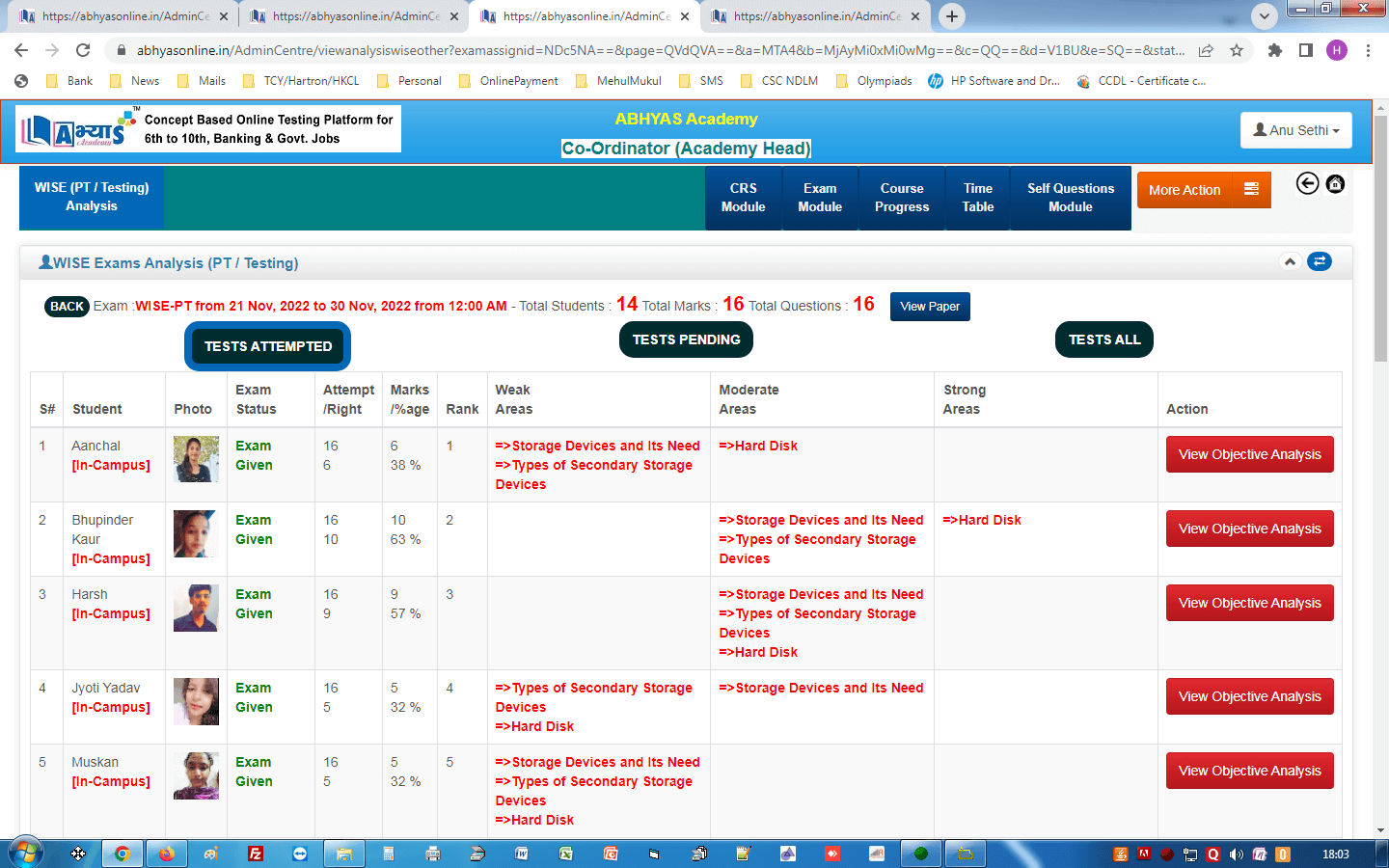Collapse the WISE Exams Analysis panel

tap(1290, 261)
